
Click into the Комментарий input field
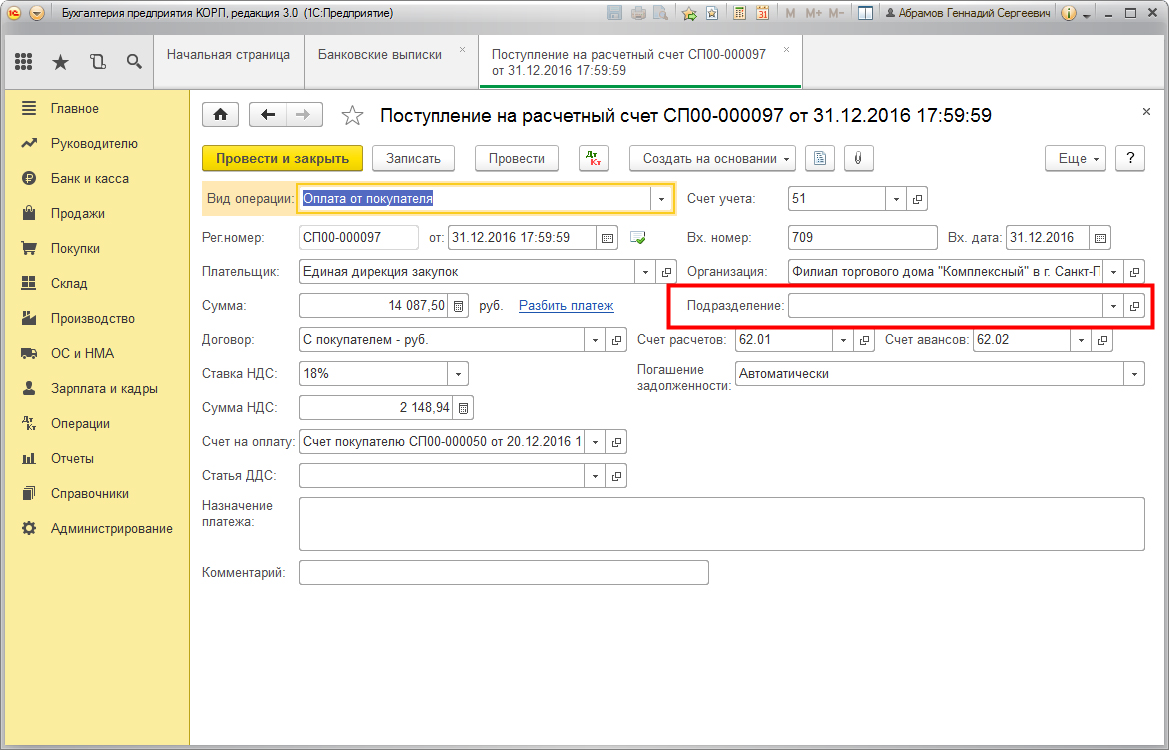[x=503, y=572]
